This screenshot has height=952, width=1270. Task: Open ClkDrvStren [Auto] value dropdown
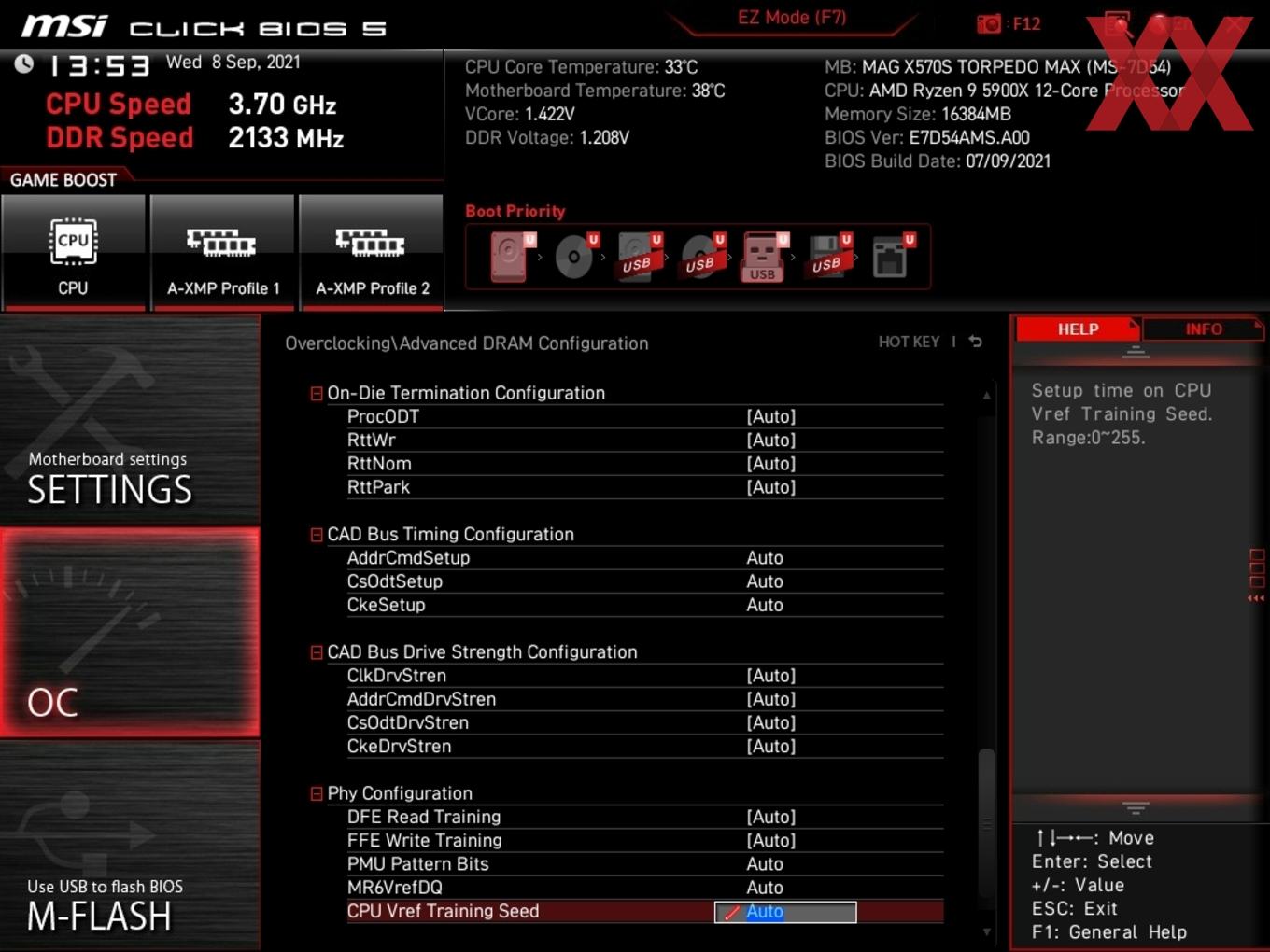tap(771, 676)
